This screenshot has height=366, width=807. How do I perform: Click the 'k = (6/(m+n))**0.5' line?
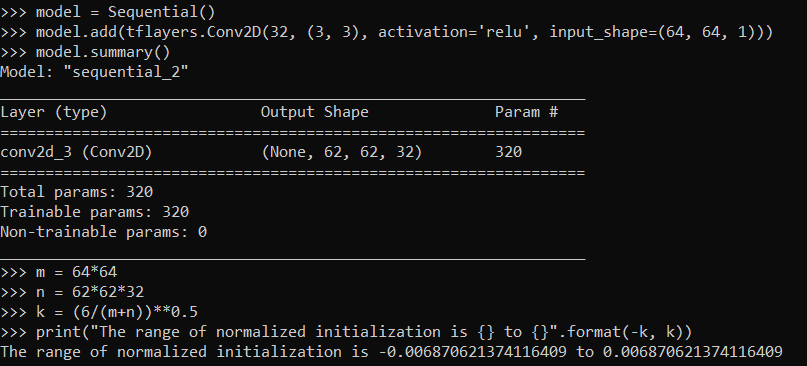(99, 312)
